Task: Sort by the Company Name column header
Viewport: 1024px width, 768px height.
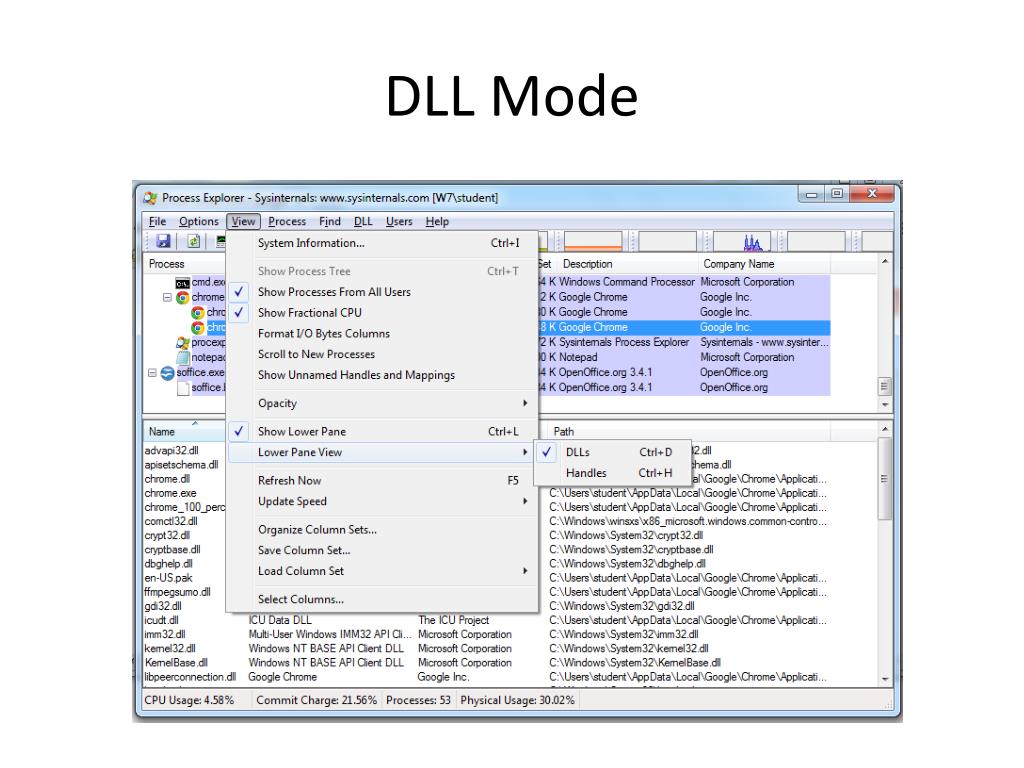Action: click(764, 264)
